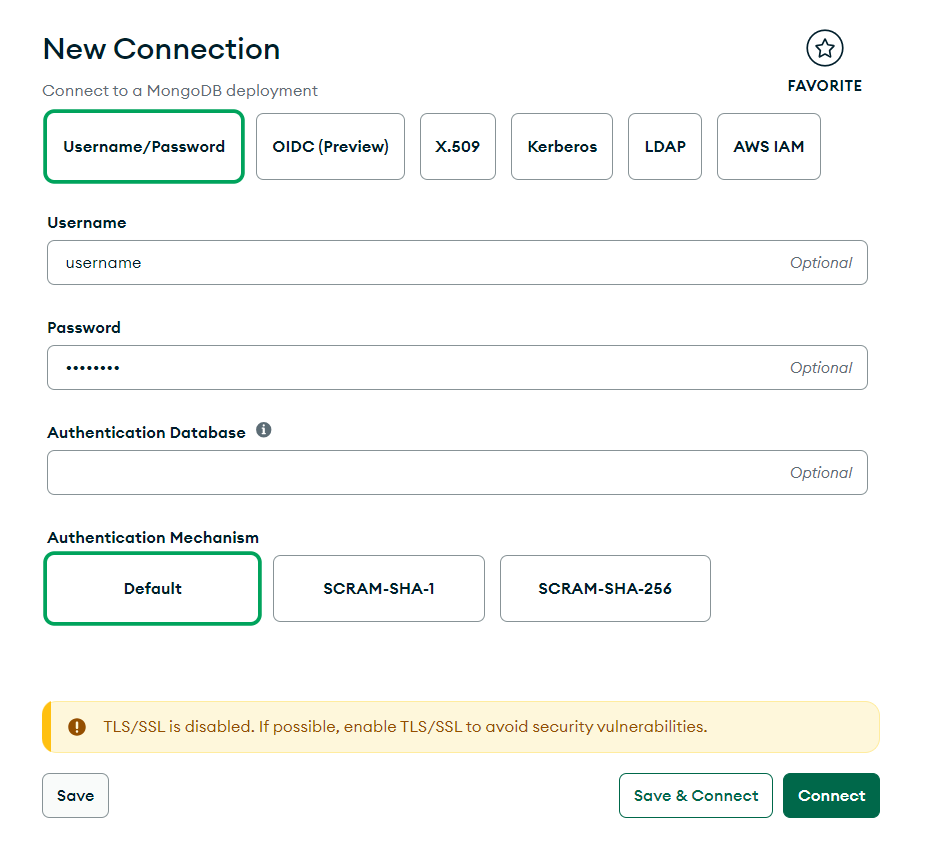The height and width of the screenshot is (853, 930).
Task: Select SCRAM-SHA-256 mechanism
Action: point(605,589)
